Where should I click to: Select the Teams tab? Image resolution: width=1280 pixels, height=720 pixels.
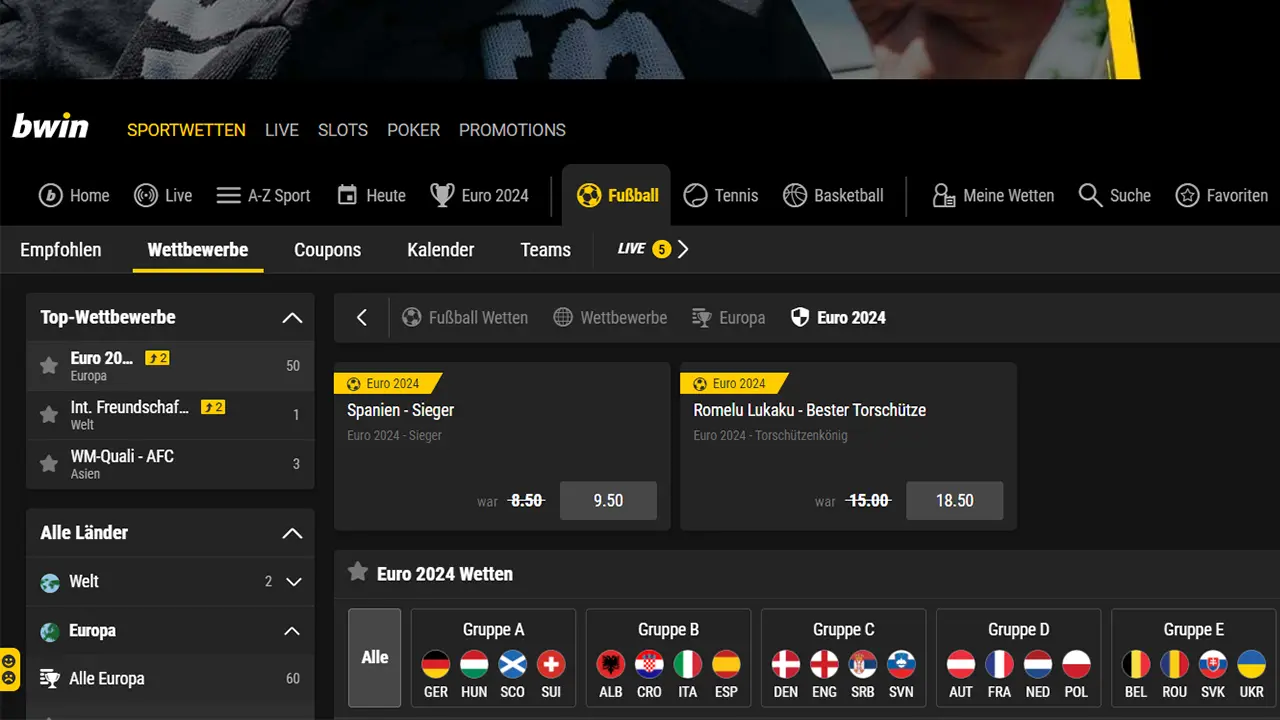tap(546, 250)
